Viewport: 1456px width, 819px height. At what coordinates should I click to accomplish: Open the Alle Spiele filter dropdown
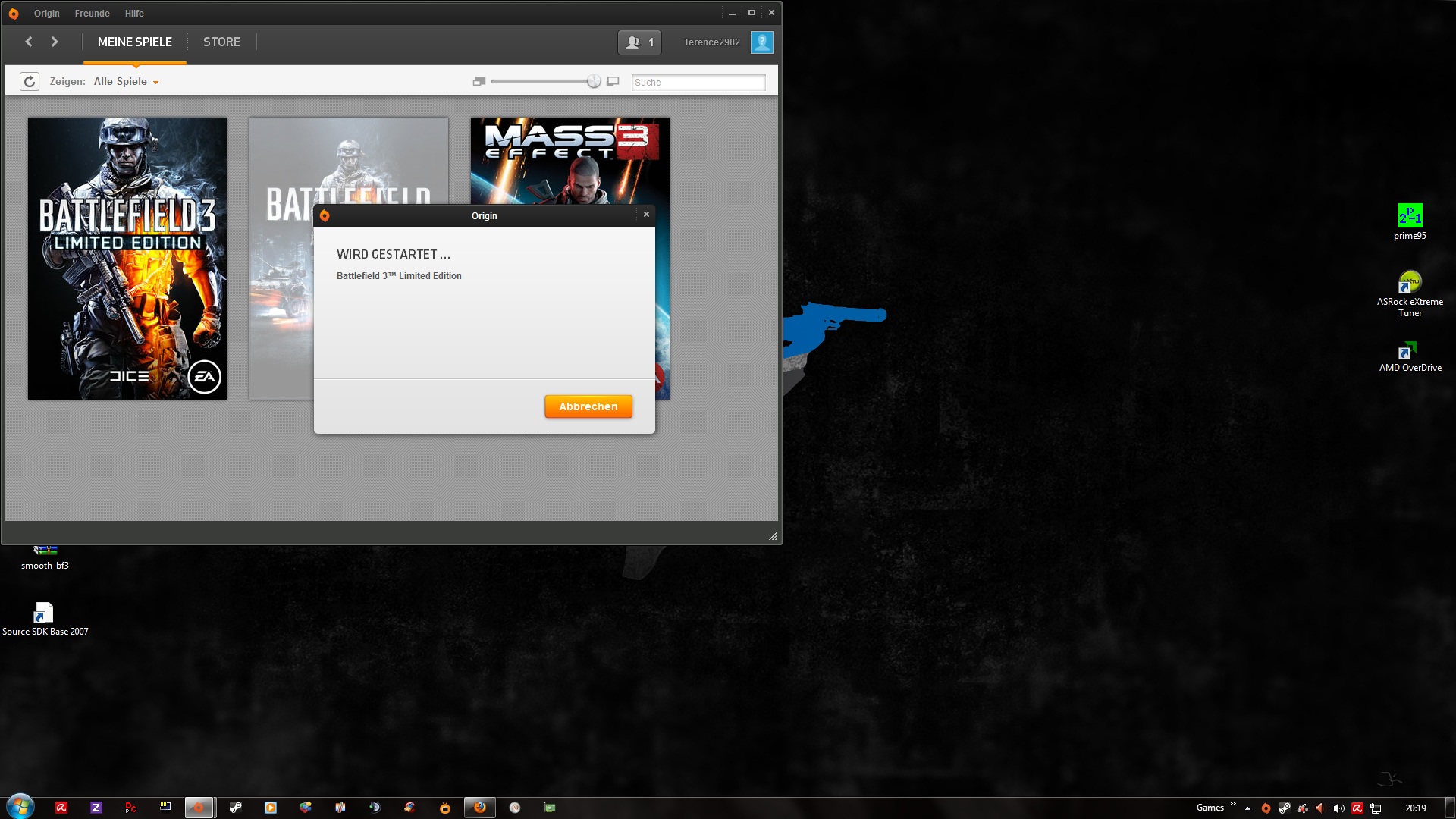[x=126, y=82]
